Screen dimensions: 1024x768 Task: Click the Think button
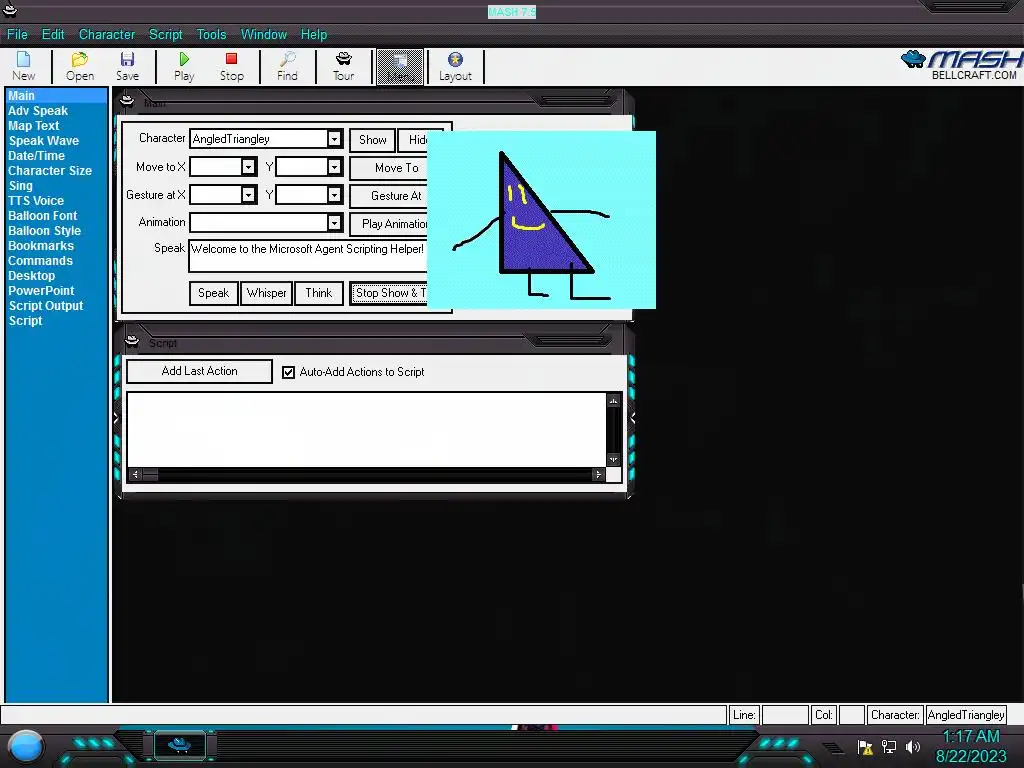click(x=319, y=293)
